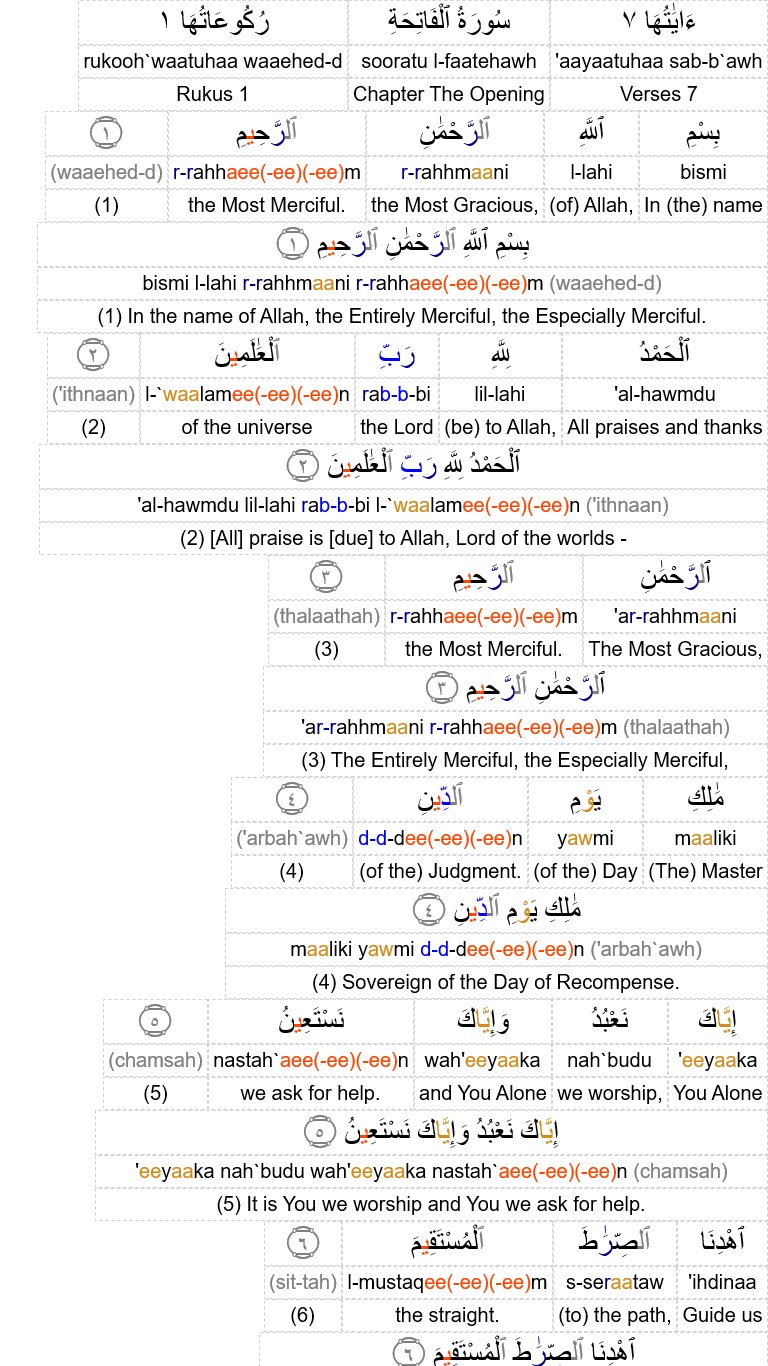Select the word translation "Guide us"
The width and height of the screenshot is (768, 1366).
(722, 1315)
